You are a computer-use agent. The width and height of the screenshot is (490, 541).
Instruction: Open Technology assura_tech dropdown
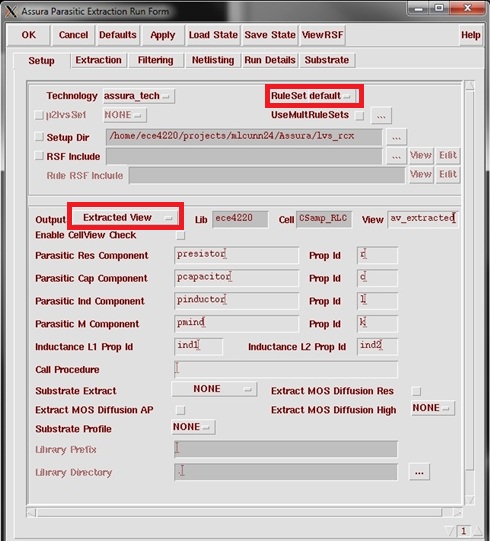coord(139,96)
